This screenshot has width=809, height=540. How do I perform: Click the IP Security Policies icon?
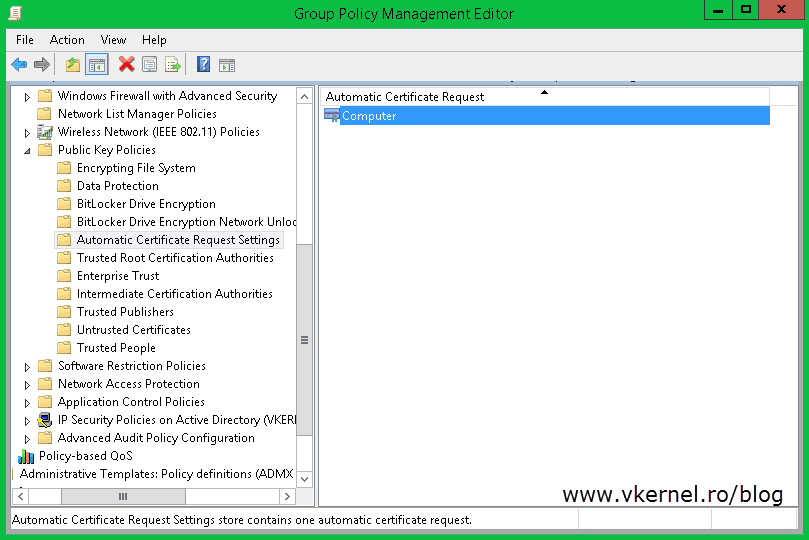(45, 420)
